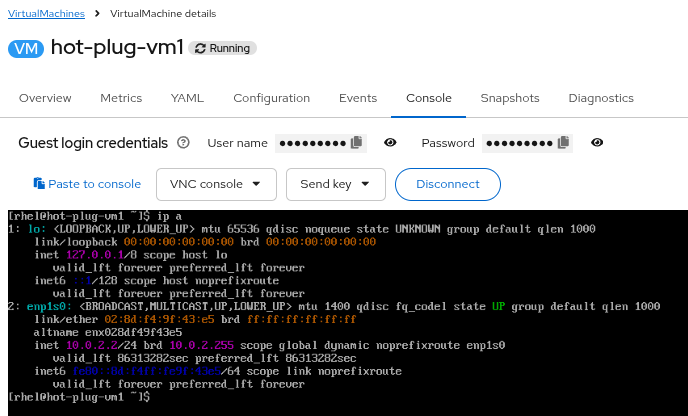Open the Diagnostics tab
The width and height of the screenshot is (688, 416).
click(601, 98)
